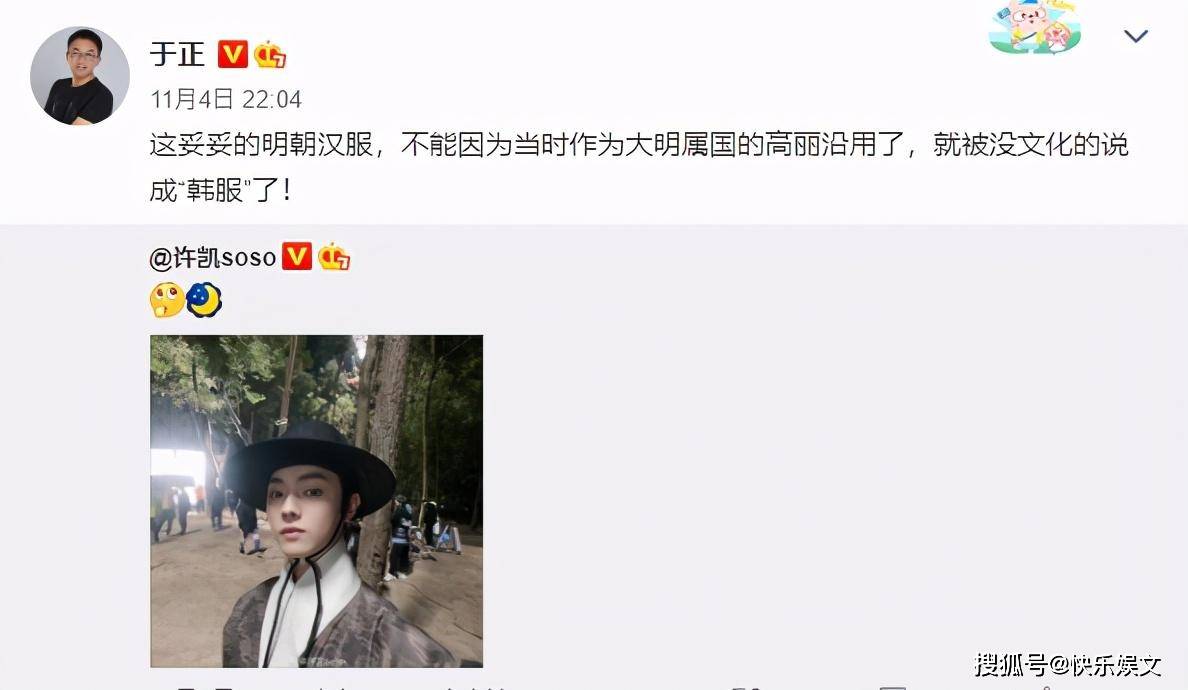
Task: Click the crown membership badge beside 于正
Action: (x=270, y=55)
